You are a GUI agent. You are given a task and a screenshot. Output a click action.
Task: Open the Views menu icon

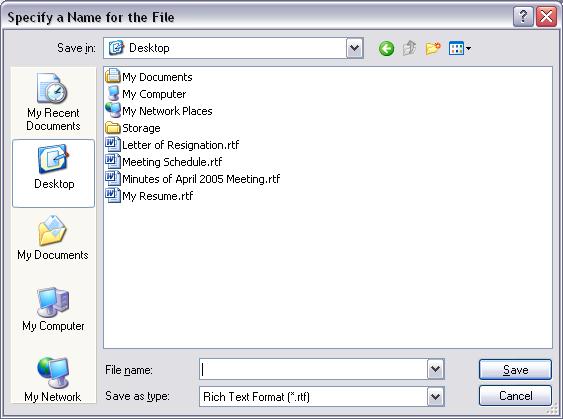[460, 48]
